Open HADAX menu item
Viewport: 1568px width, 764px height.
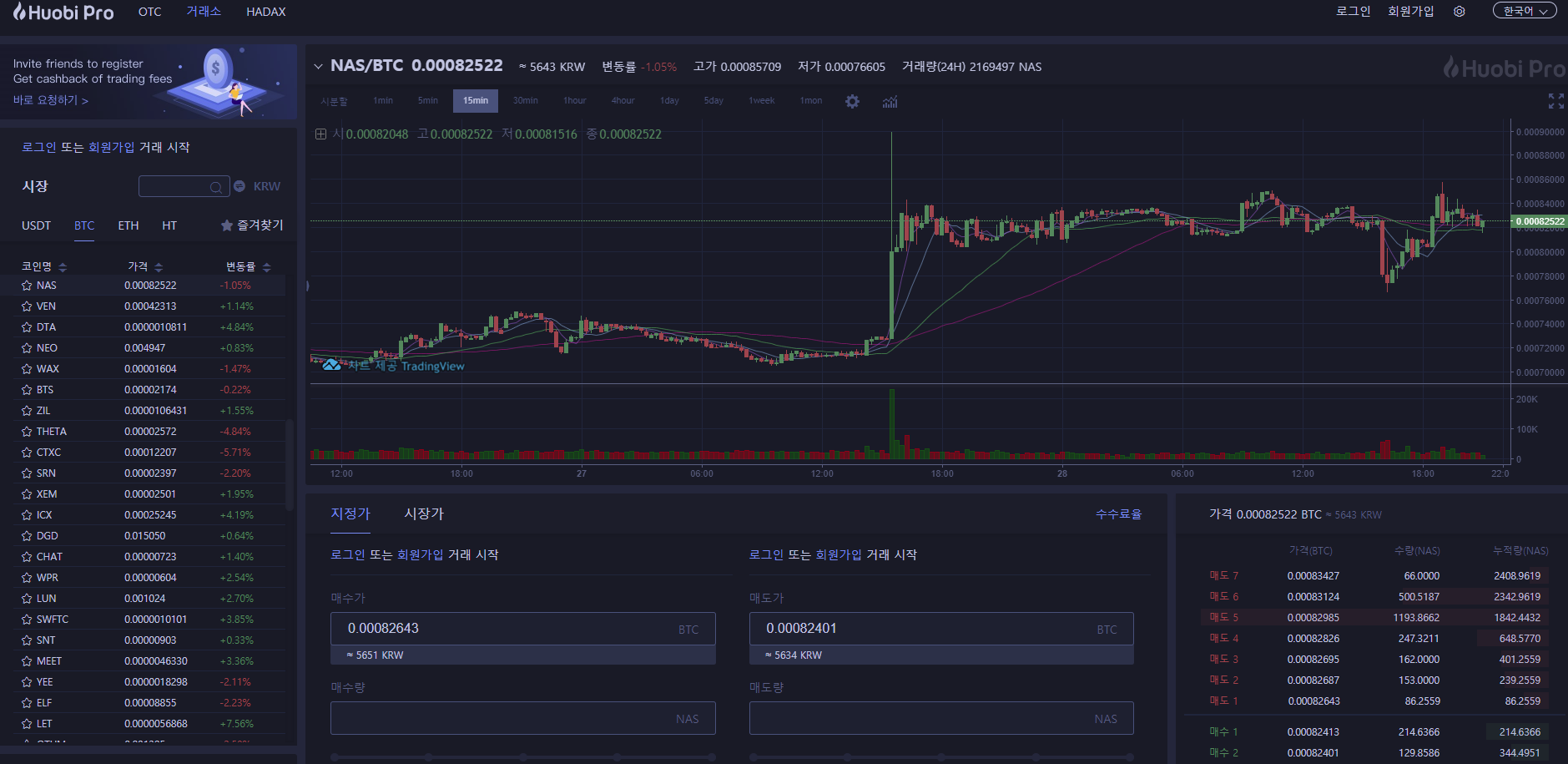coord(266,12)
